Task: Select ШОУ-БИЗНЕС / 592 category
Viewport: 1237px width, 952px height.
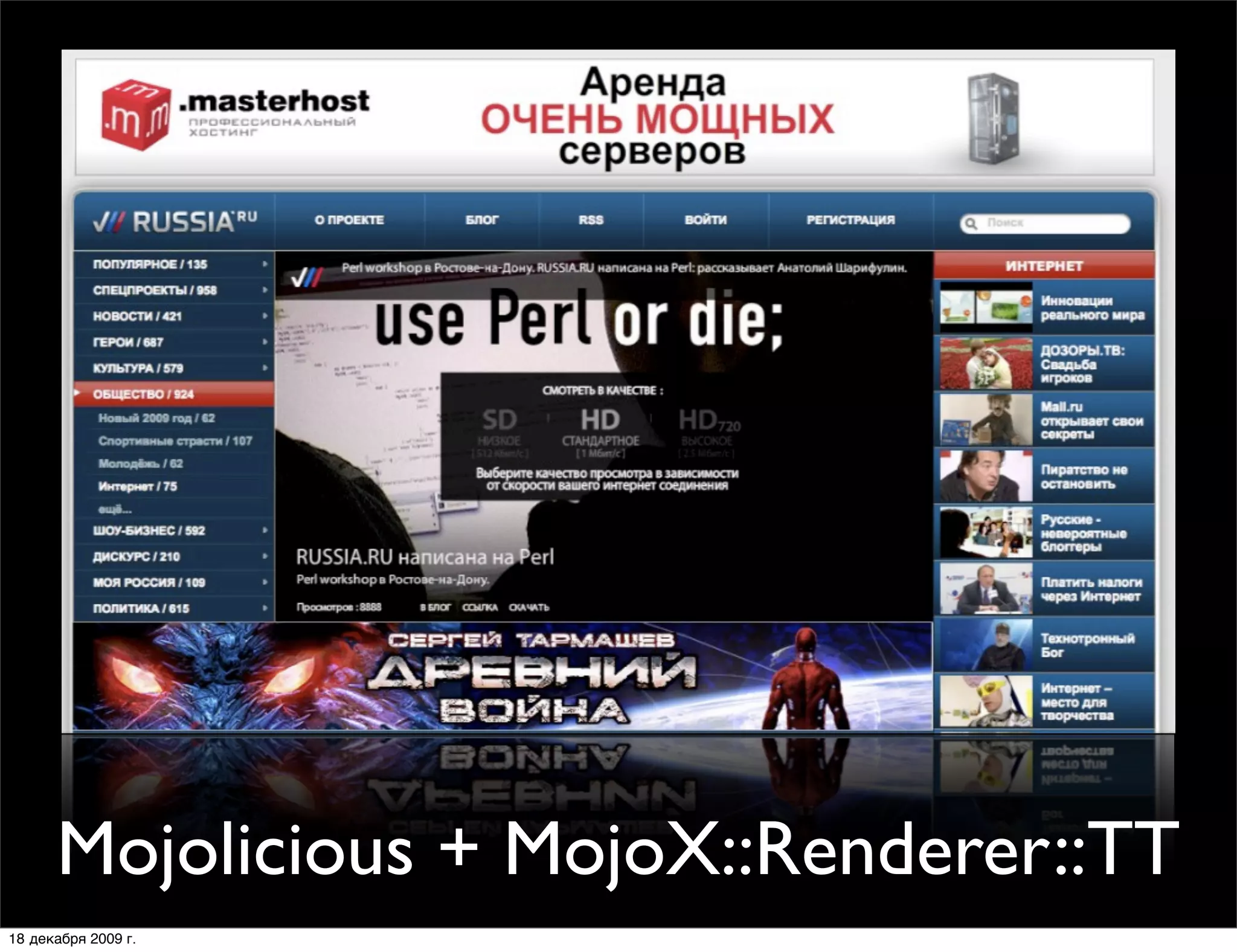Action: click(x=174, y=531)
